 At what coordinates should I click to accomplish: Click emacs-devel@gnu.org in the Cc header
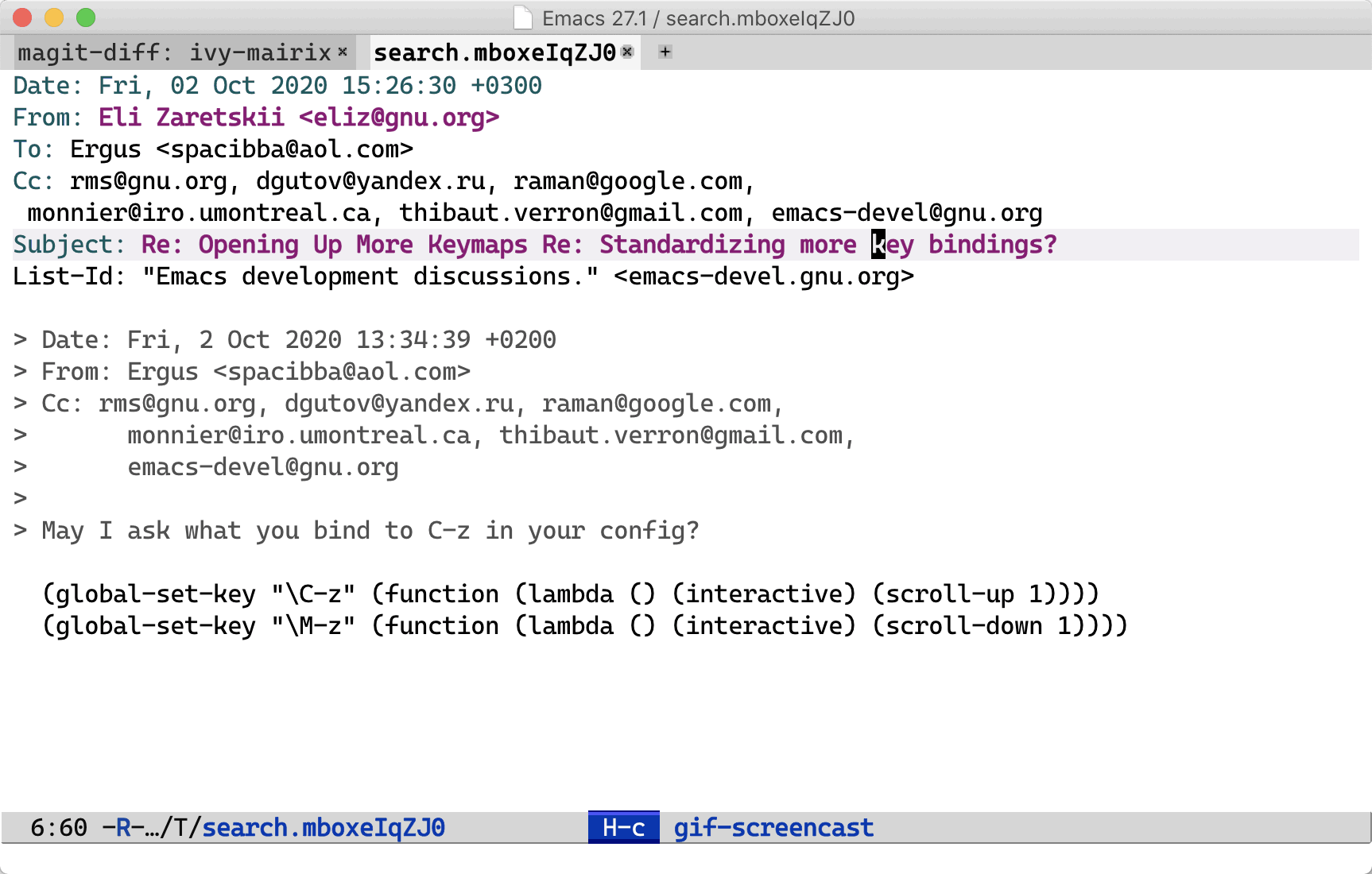(906, 213)
